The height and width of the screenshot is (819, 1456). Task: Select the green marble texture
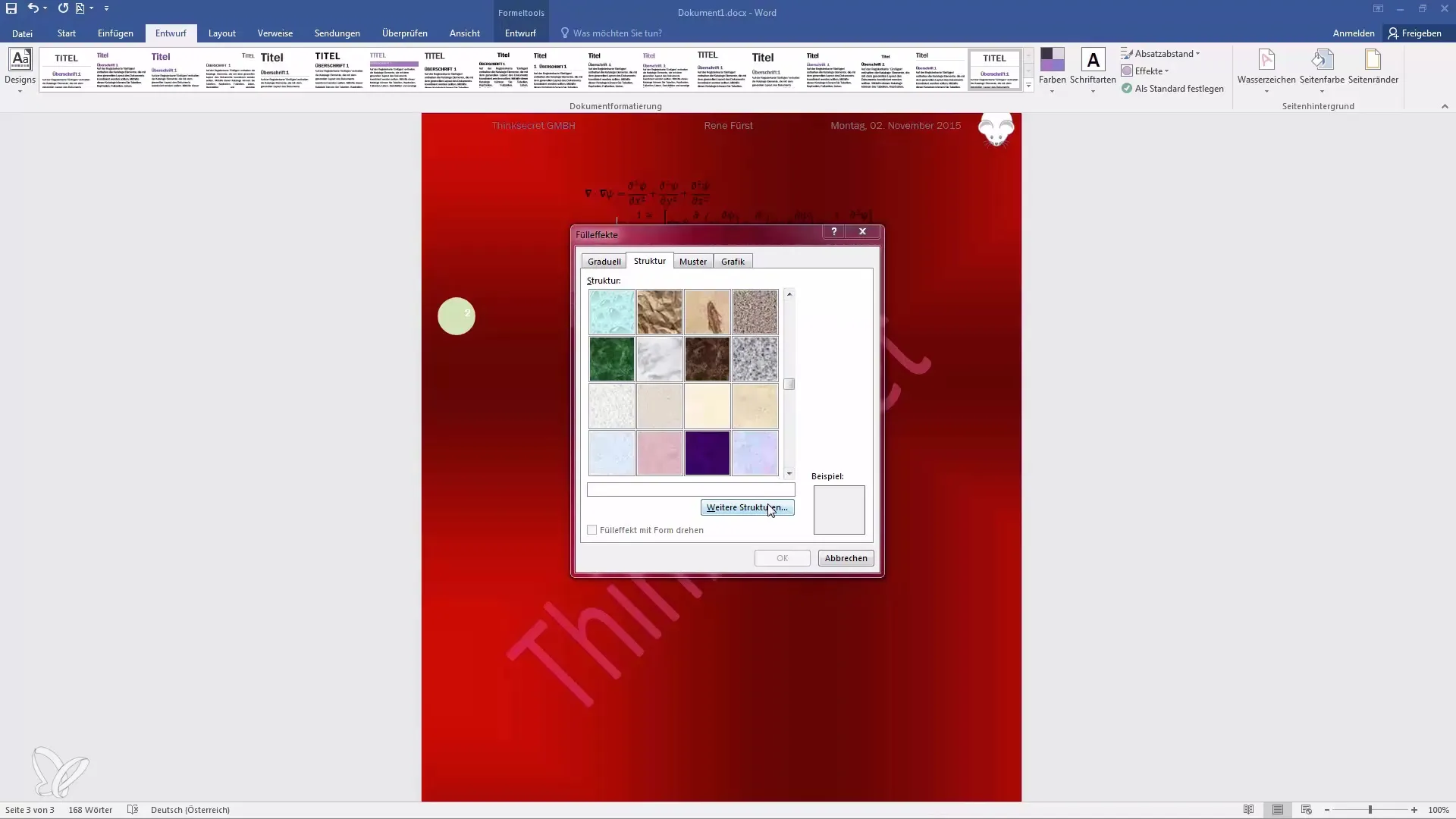point(612,359)
